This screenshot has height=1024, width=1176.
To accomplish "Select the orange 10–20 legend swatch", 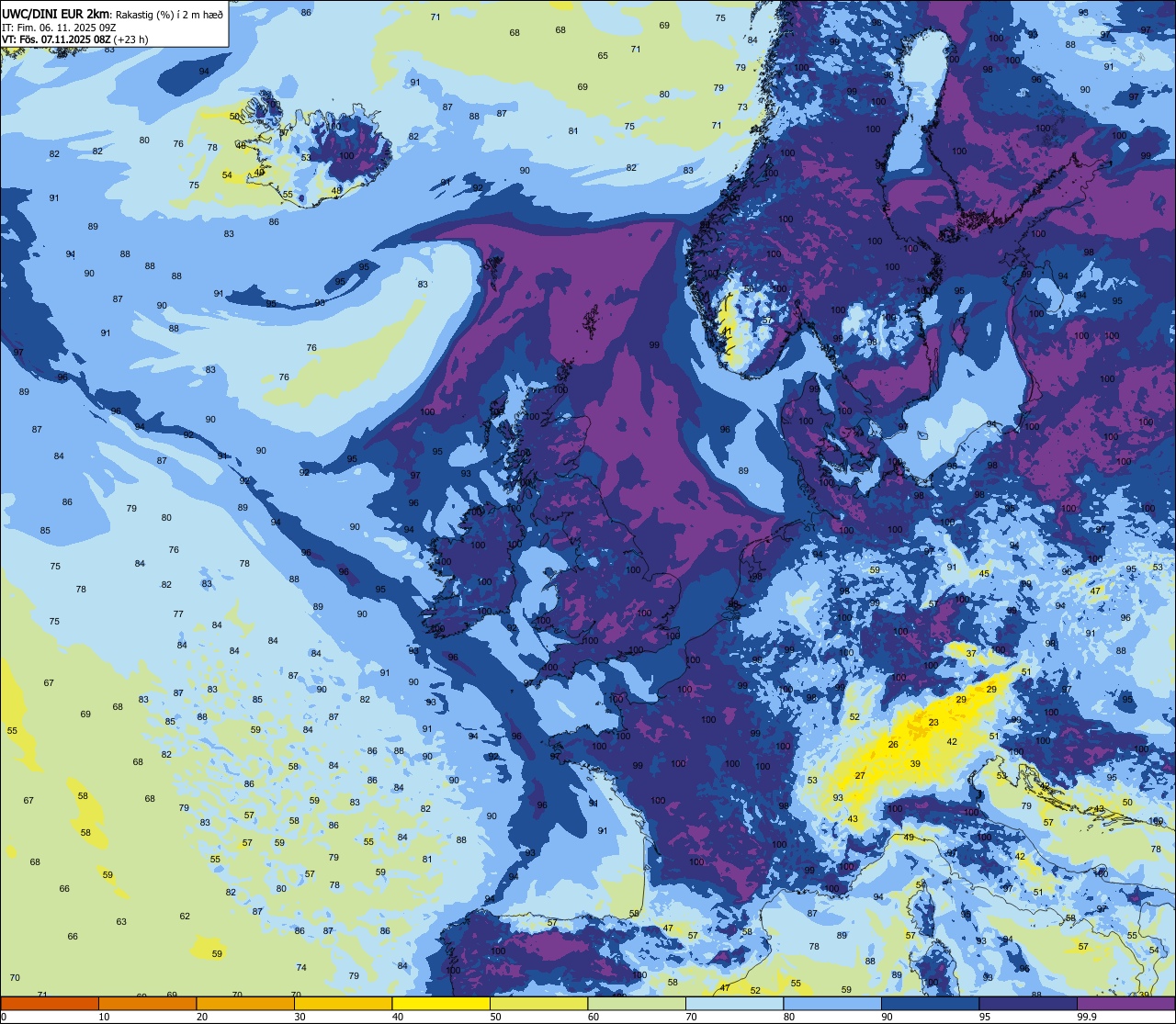I will (147, 1004).
